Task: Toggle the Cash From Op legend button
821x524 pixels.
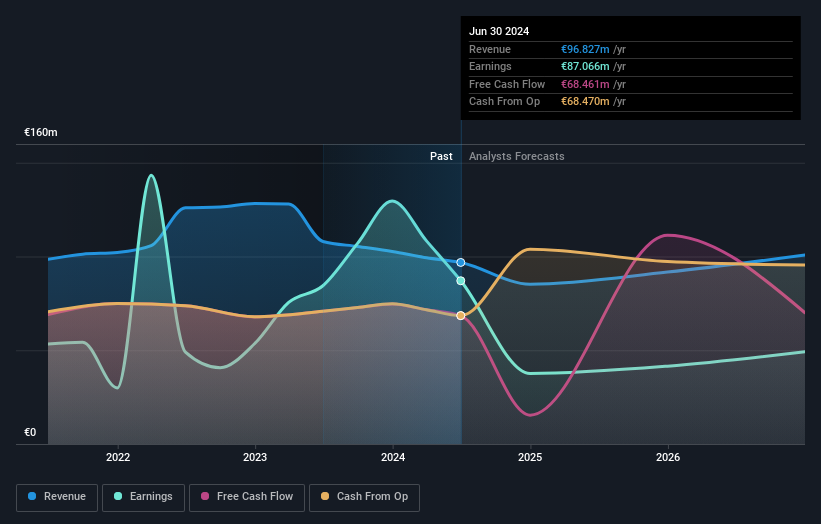Action: [364, 497]
